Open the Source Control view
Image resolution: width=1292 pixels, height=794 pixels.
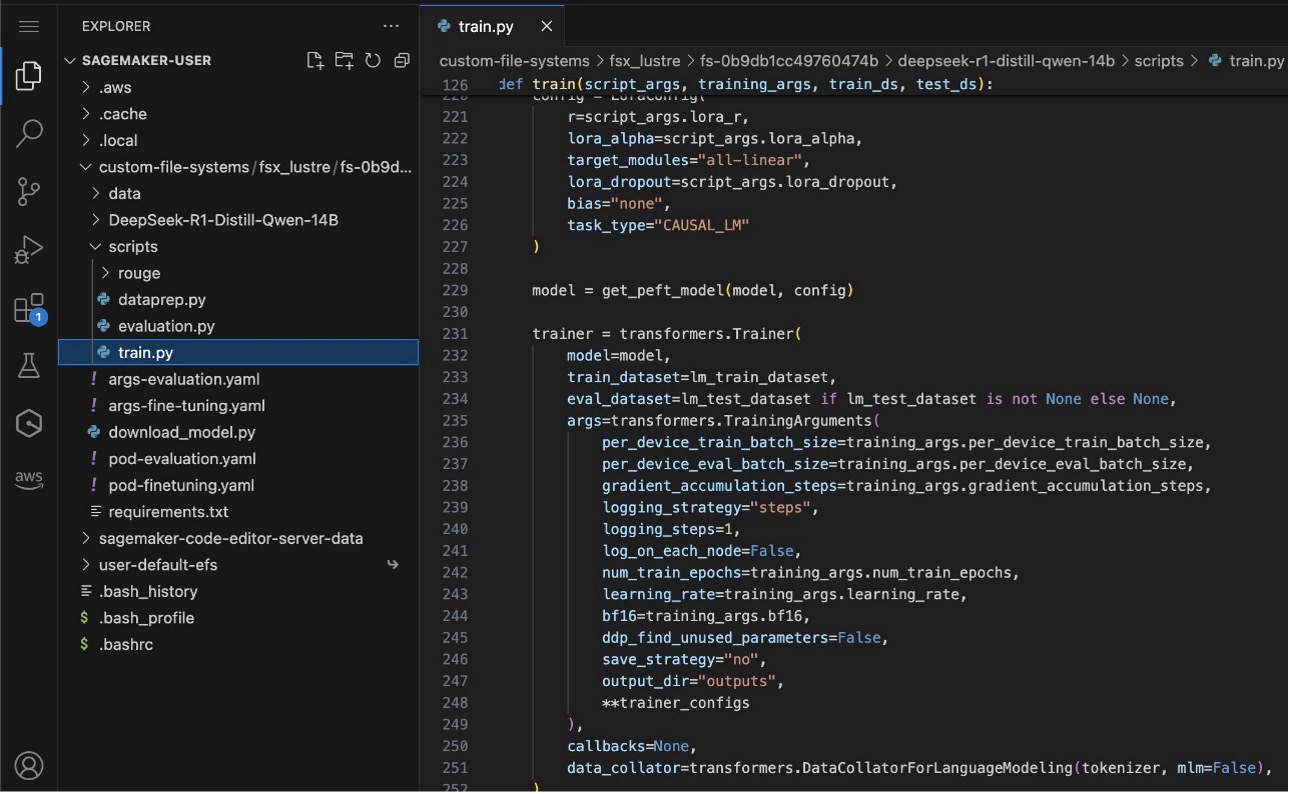point(29,190)
